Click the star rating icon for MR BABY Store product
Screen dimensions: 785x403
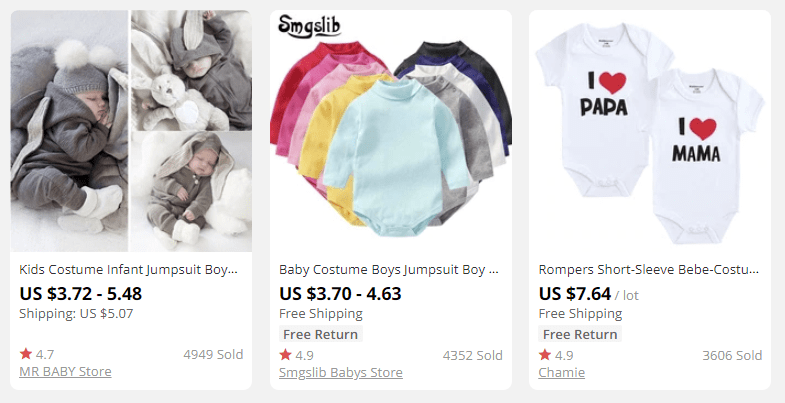pos(25,354)
